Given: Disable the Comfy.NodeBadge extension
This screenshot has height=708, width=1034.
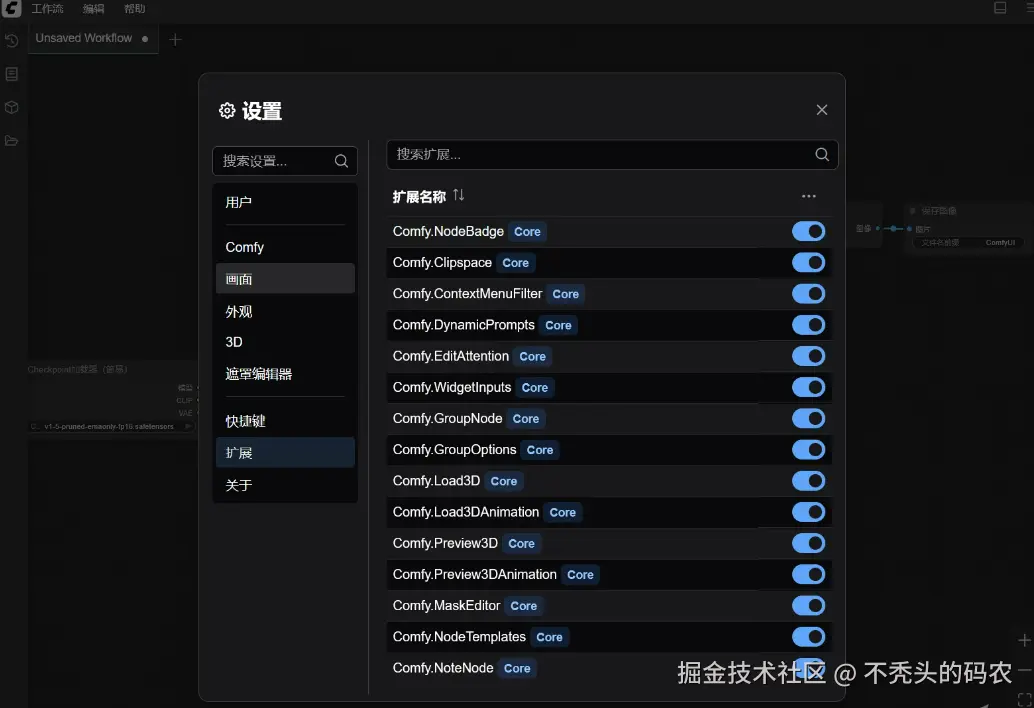Looking at the screenshot, I should 808,231.
